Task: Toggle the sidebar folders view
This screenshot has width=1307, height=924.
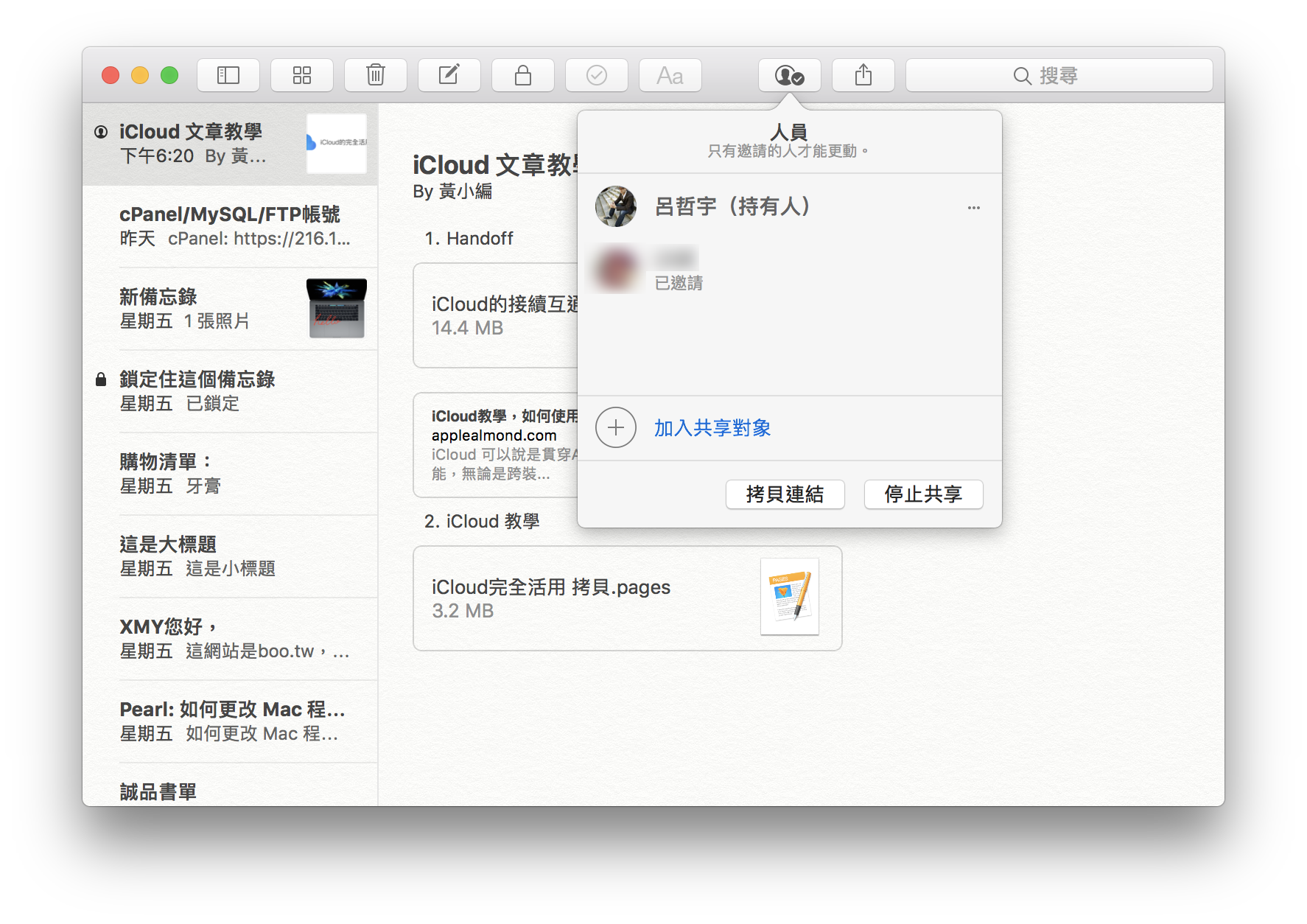Action: click(x=228, y=75)
